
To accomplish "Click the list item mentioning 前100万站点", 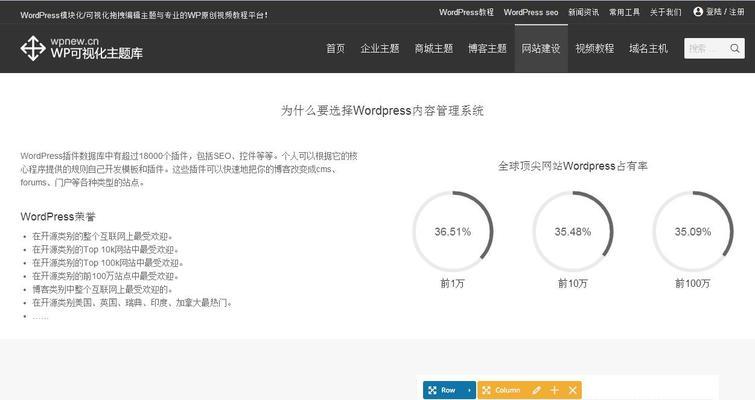I will click(105, 276).
